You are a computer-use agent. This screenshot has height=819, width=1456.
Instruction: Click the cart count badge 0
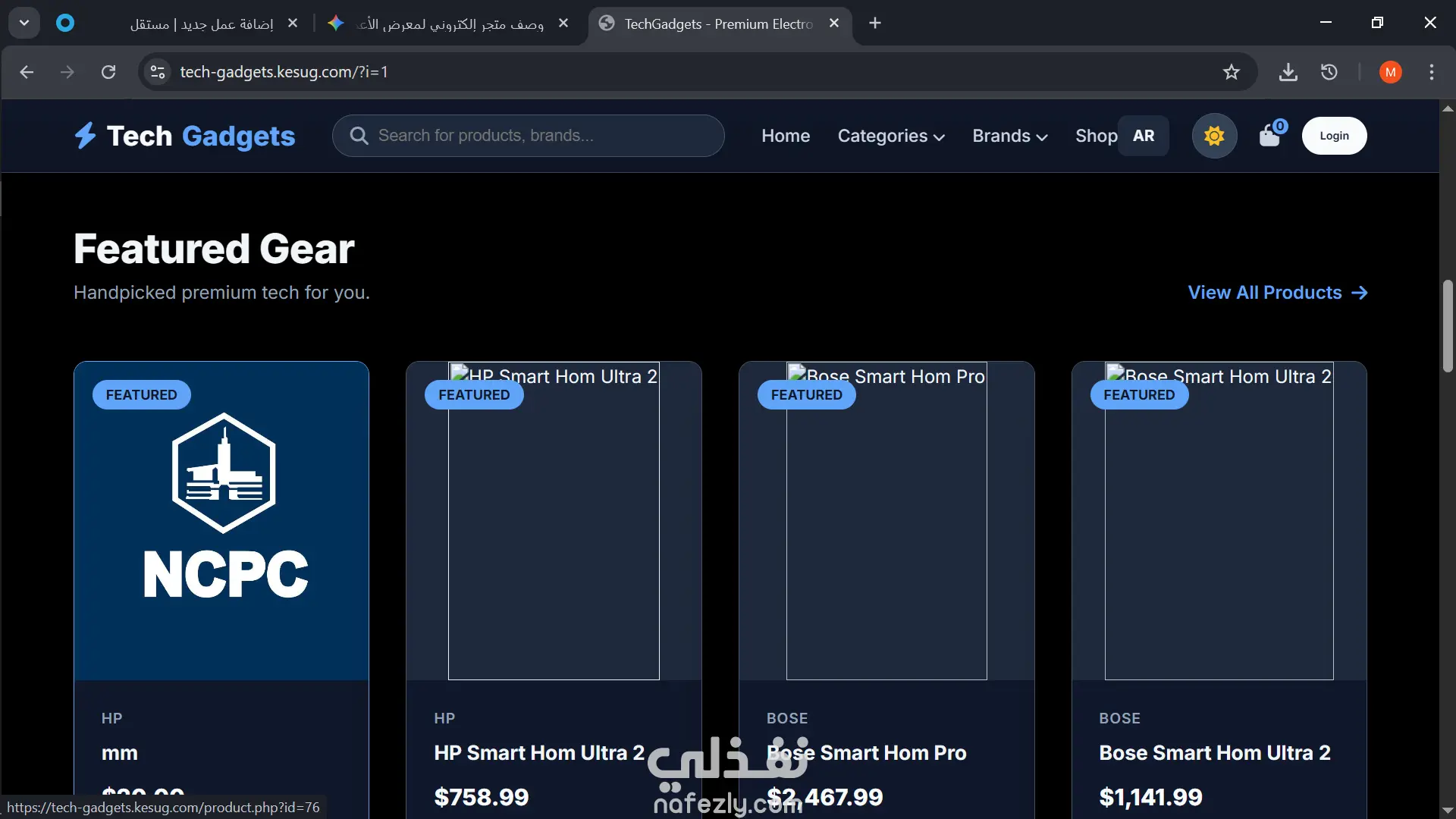1280,127
